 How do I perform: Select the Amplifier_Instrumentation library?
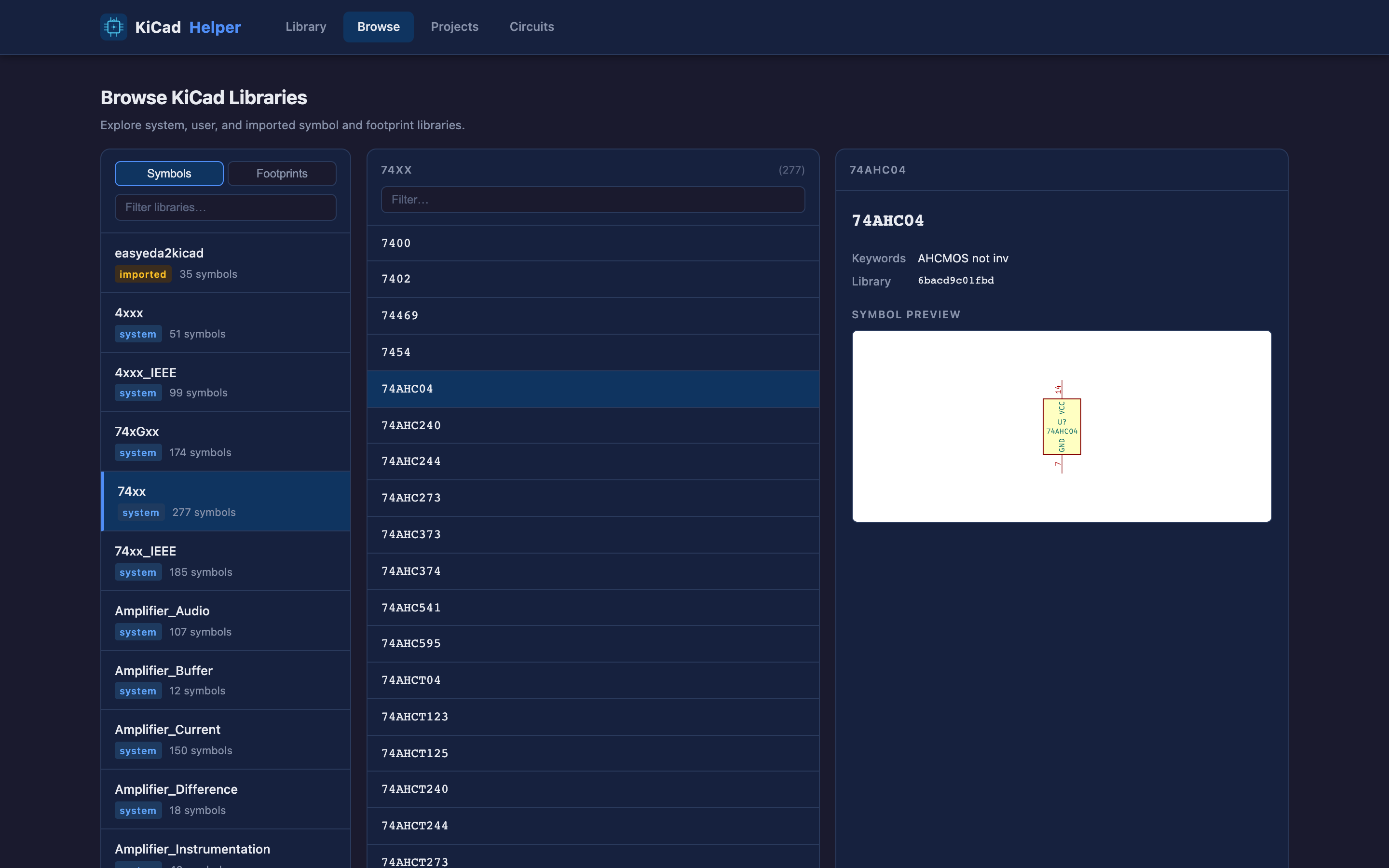[x=226, y=849]
